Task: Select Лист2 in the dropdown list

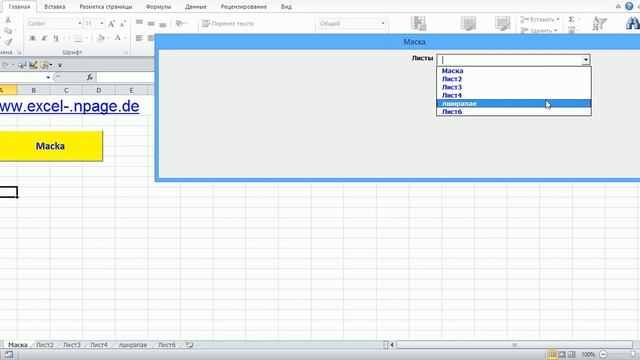Action: click(514, 79)
